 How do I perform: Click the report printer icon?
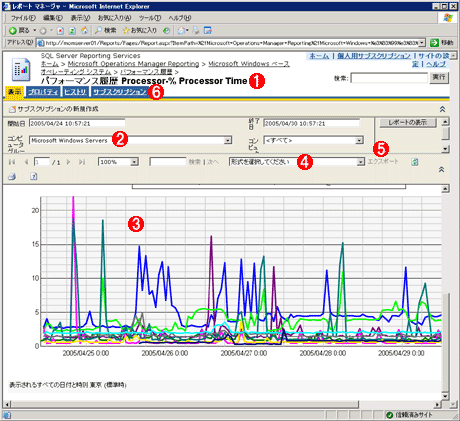[x=12, y=176]
